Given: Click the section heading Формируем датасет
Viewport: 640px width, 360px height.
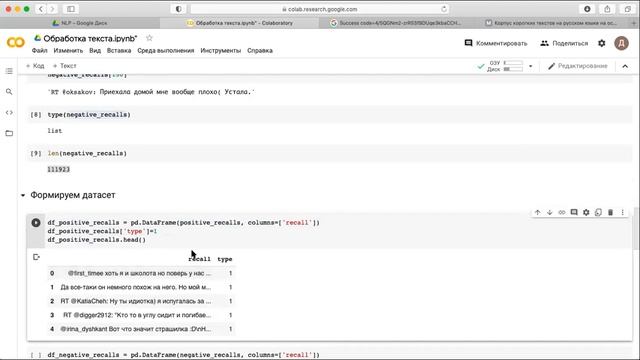Looking at the screenshot, I should pos(73,195).
